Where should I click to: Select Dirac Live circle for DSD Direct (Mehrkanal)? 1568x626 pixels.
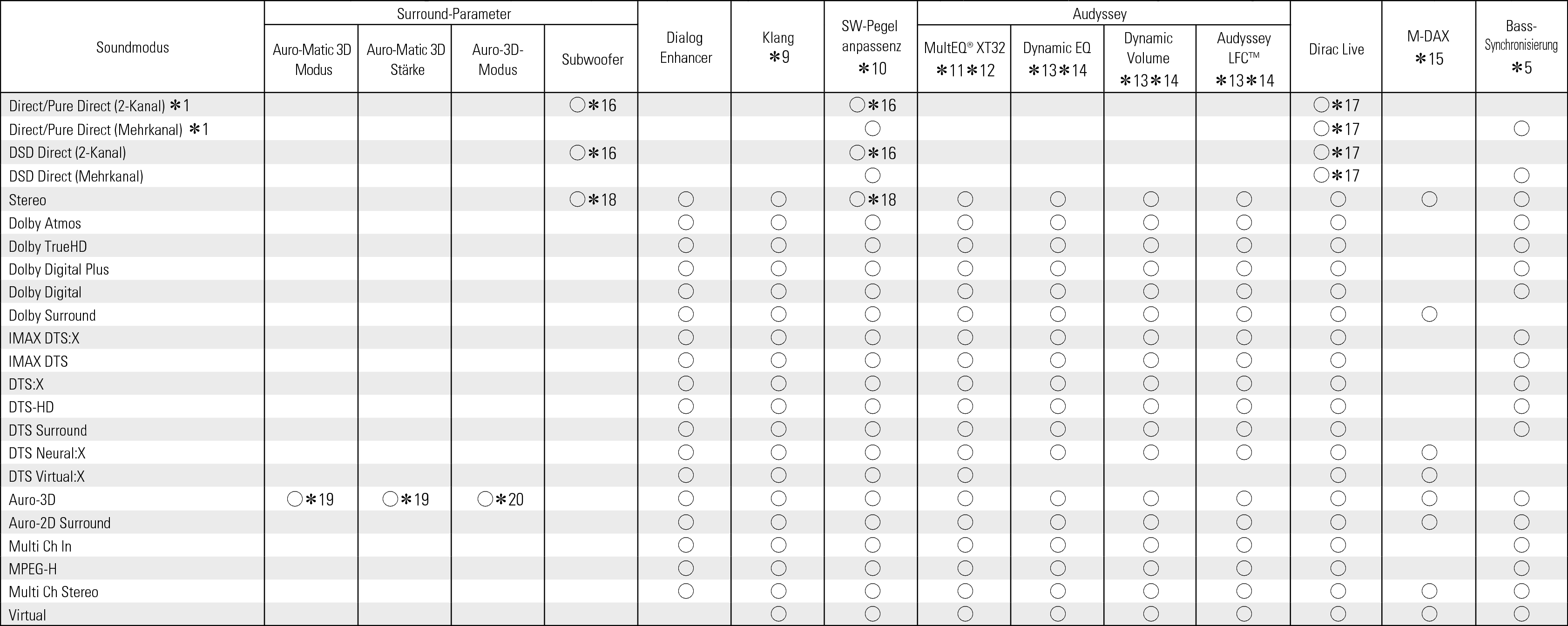tap(1321, 176)
